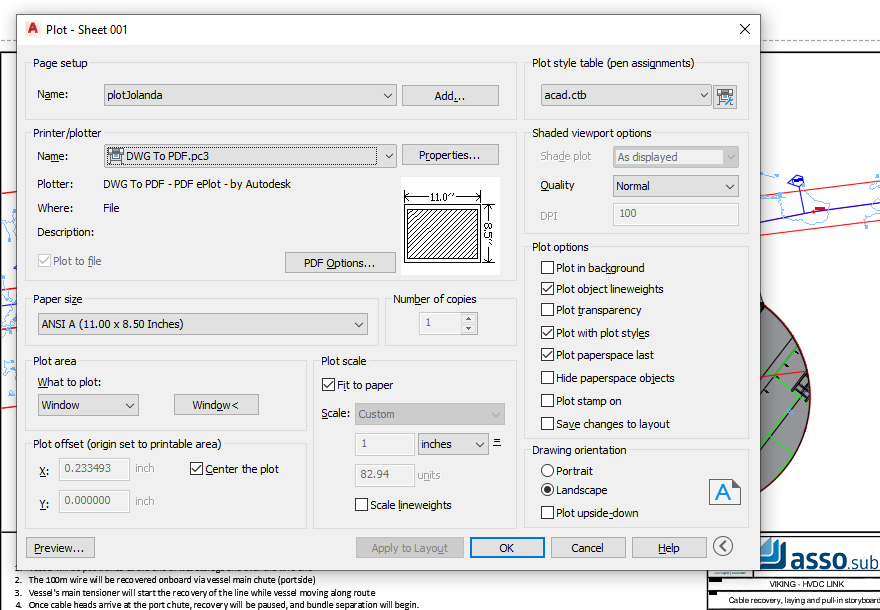880x610 pixels.
Task: Open the Scale dropdown showing Custom
Action: (x=430, y=414)
